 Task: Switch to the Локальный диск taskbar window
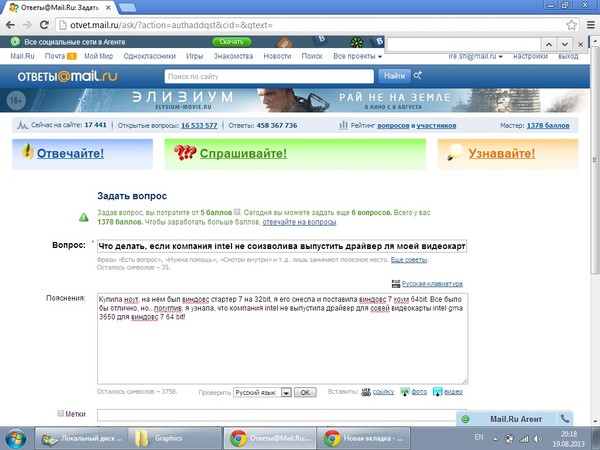(x=81, y=438)
